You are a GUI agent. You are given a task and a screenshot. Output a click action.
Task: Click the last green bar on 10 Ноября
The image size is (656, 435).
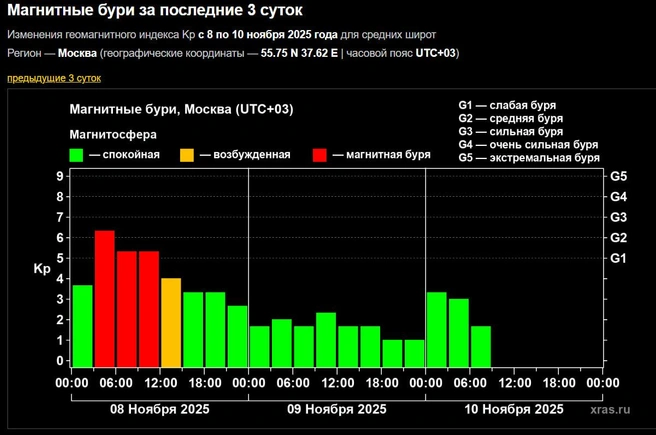(481, 347)
